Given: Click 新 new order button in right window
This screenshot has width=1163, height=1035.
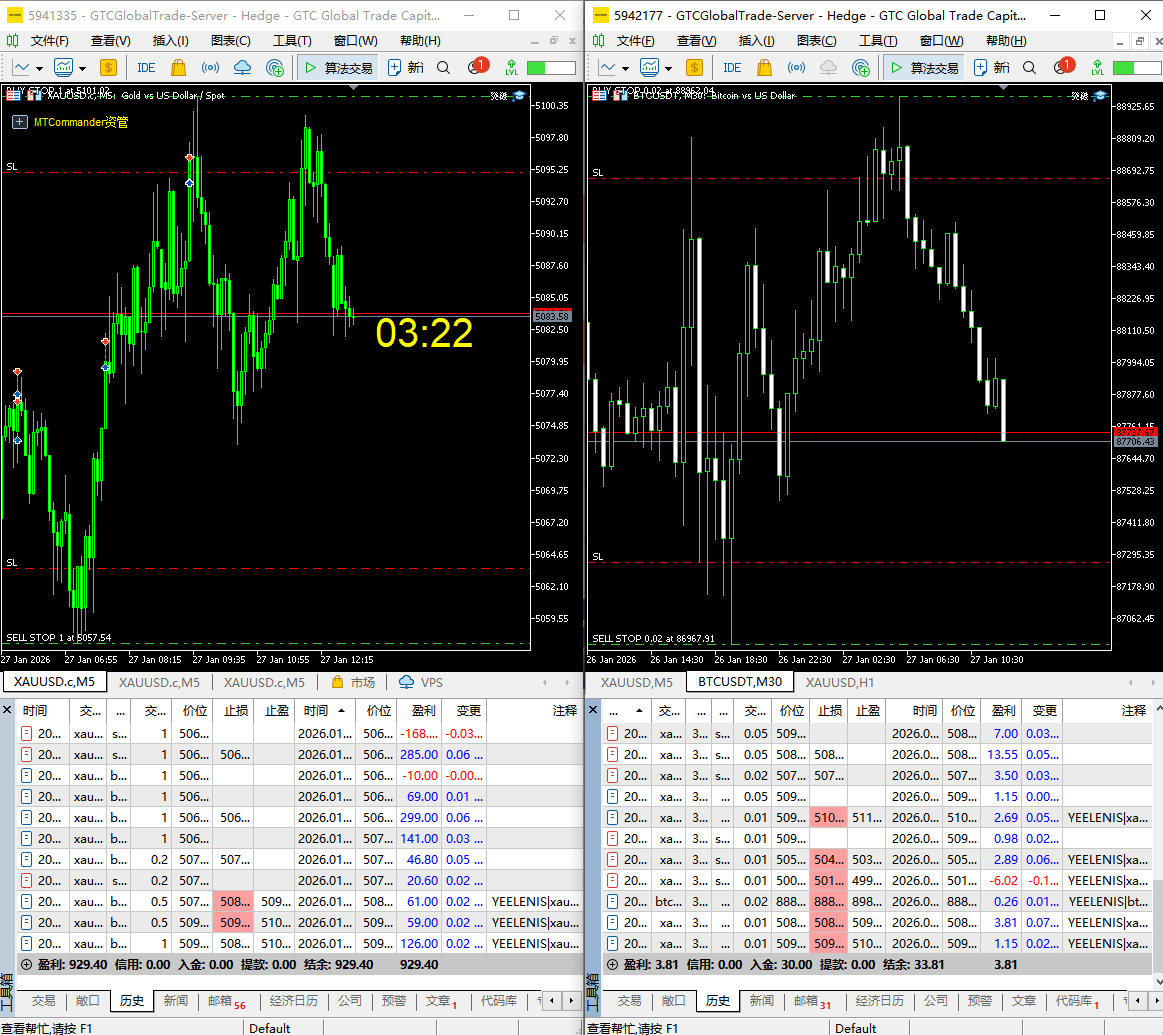Looking at the screenshot, I should pos(992,68).
